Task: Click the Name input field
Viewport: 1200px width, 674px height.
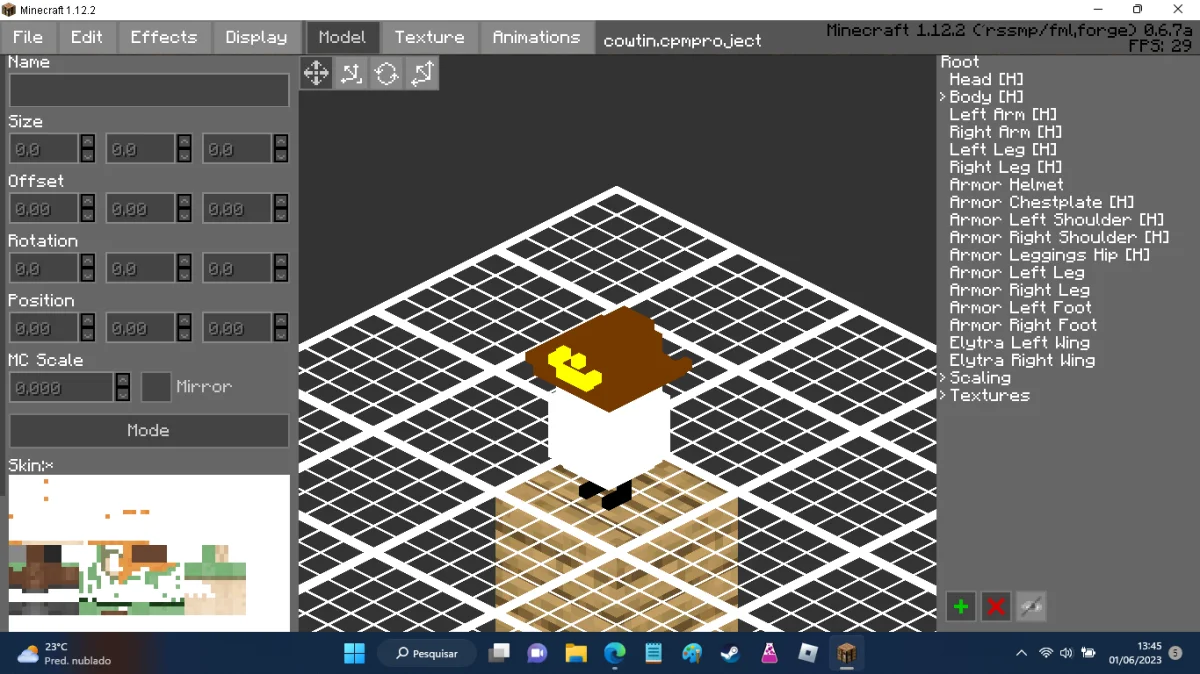Action: tap(149, 90)
